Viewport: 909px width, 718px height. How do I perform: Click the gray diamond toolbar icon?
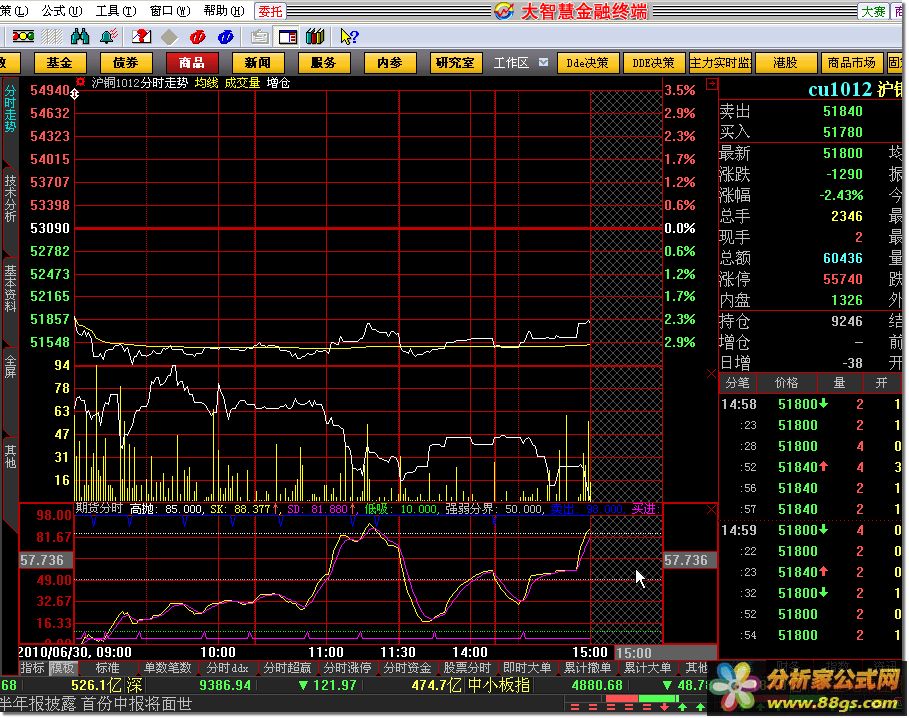[x=169, y=37]
